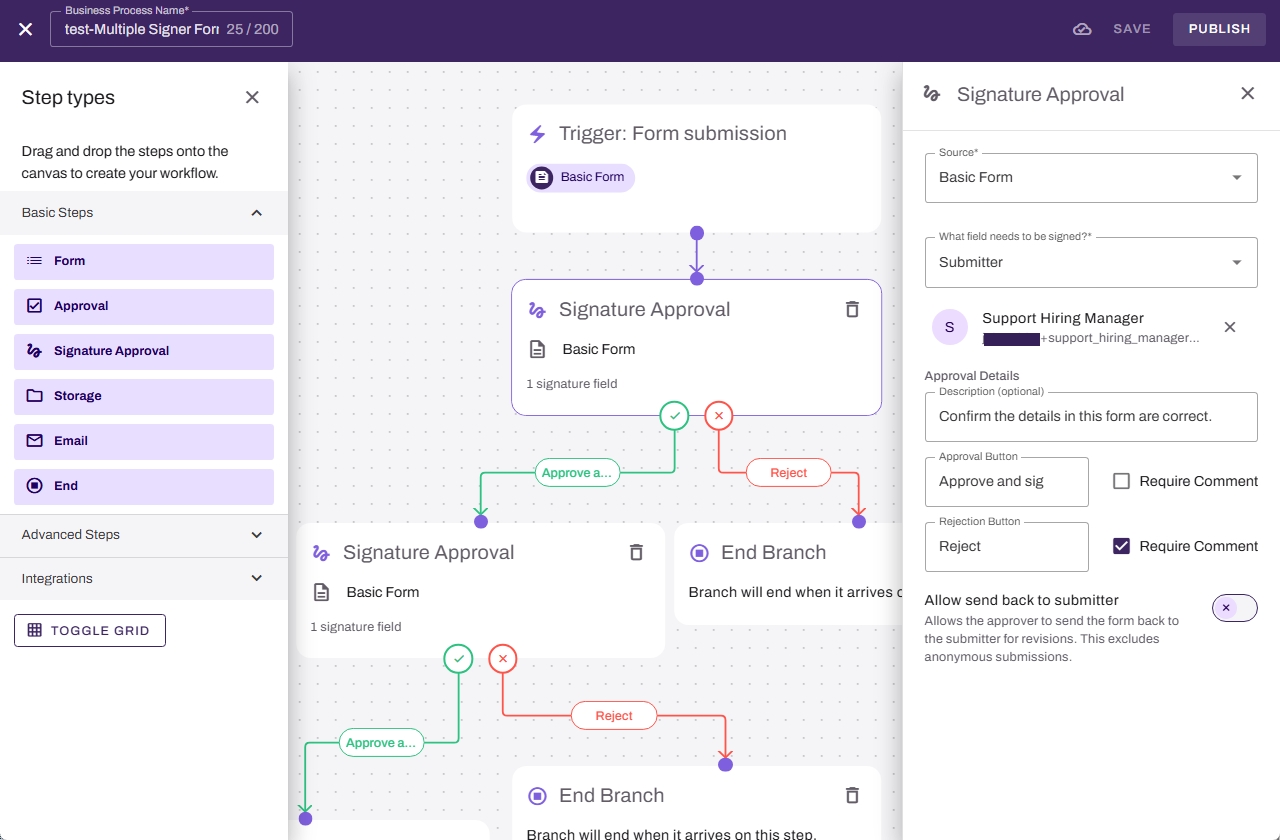1280x840 pixels.
Task: Click the cloud sync status icon beside SAVE
Action: point(1082,29)
